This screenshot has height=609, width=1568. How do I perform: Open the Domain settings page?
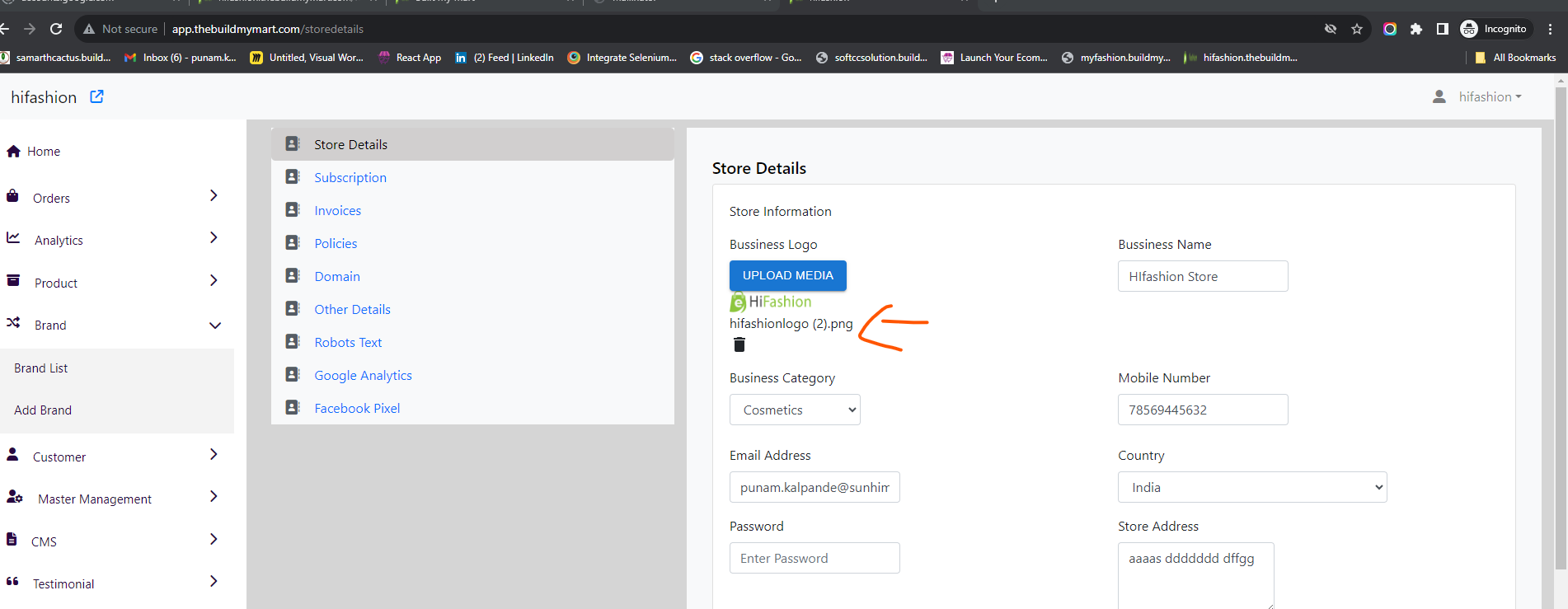[337, 276]
